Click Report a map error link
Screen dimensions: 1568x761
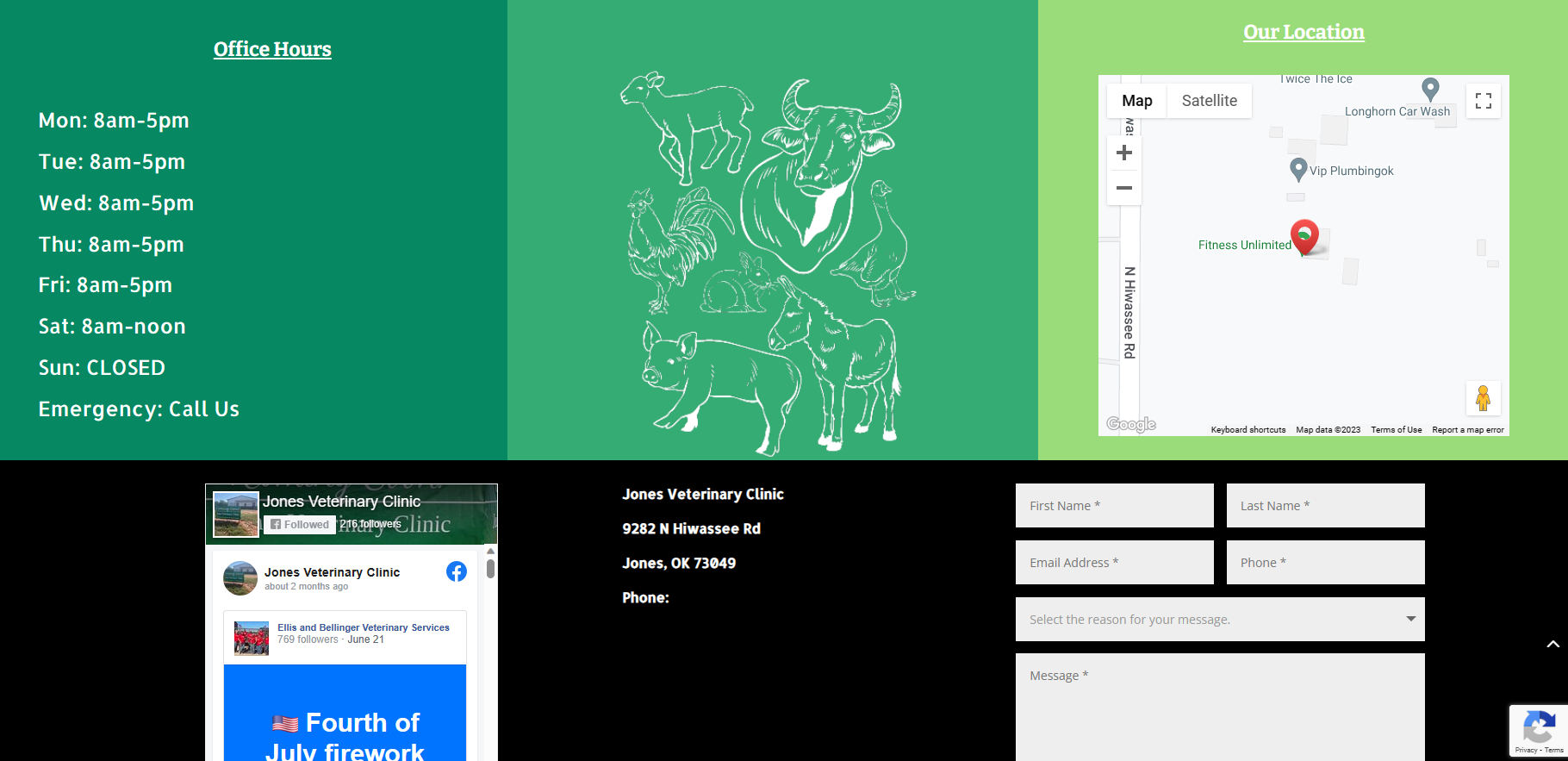pyautogui.click(x=1468, y=429)
